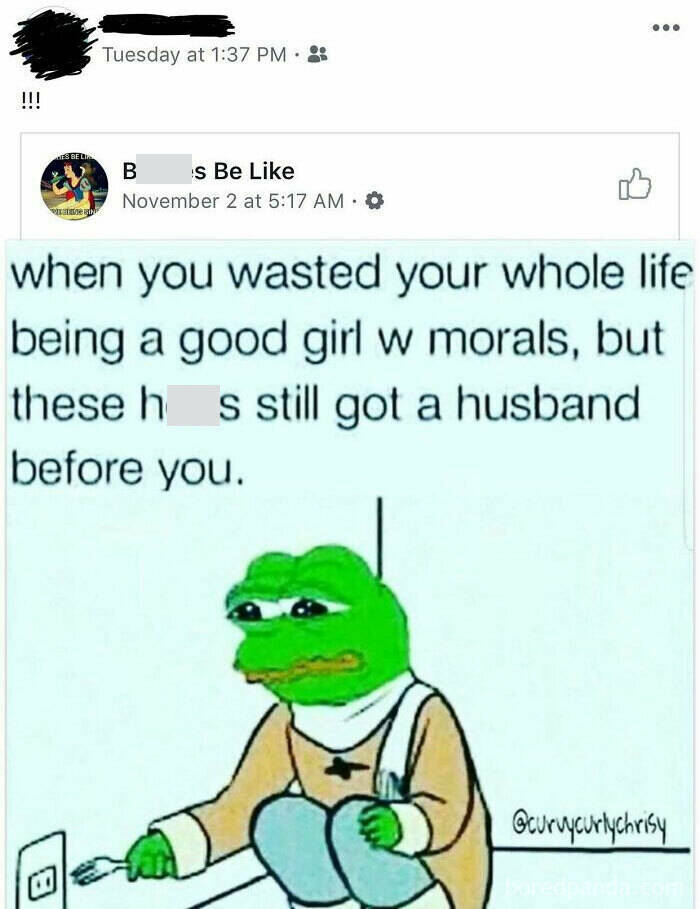Like the 'Be Like' page with thumbs-up
This screenshot has height=909, width=700.
pyautogui.click(x=635, y=184)
